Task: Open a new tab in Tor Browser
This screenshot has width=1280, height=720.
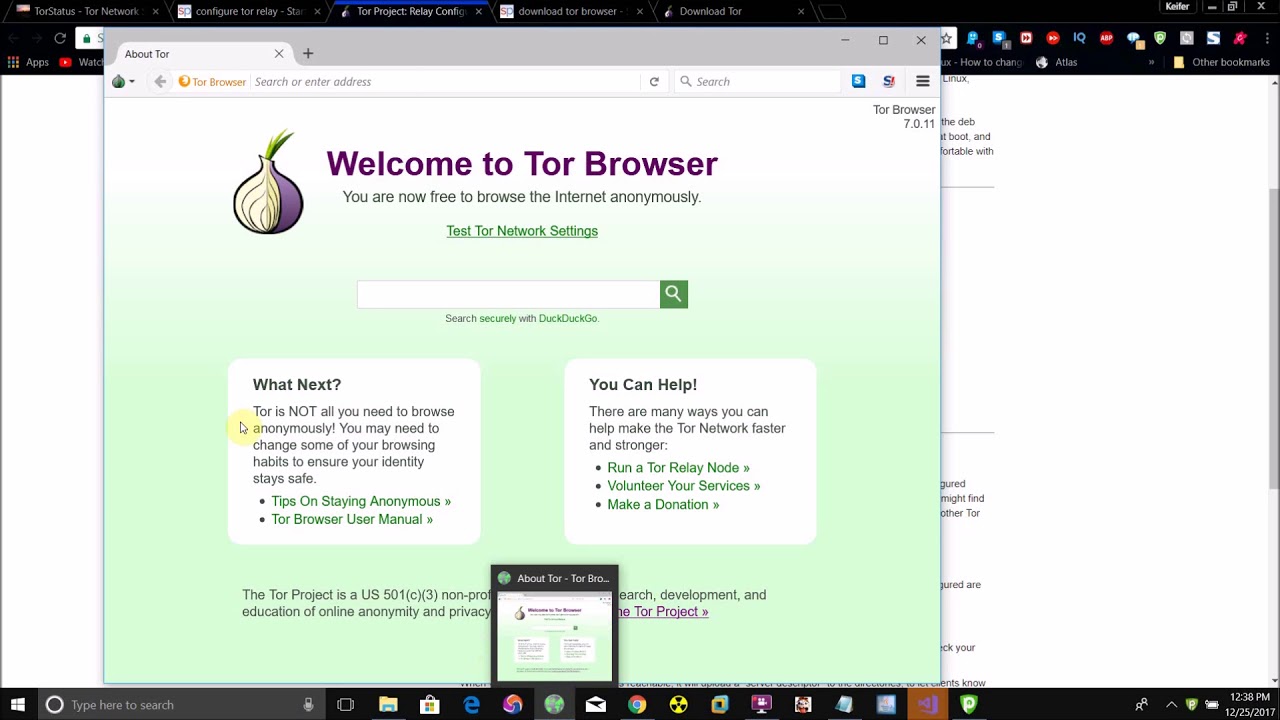Action: 308,53
